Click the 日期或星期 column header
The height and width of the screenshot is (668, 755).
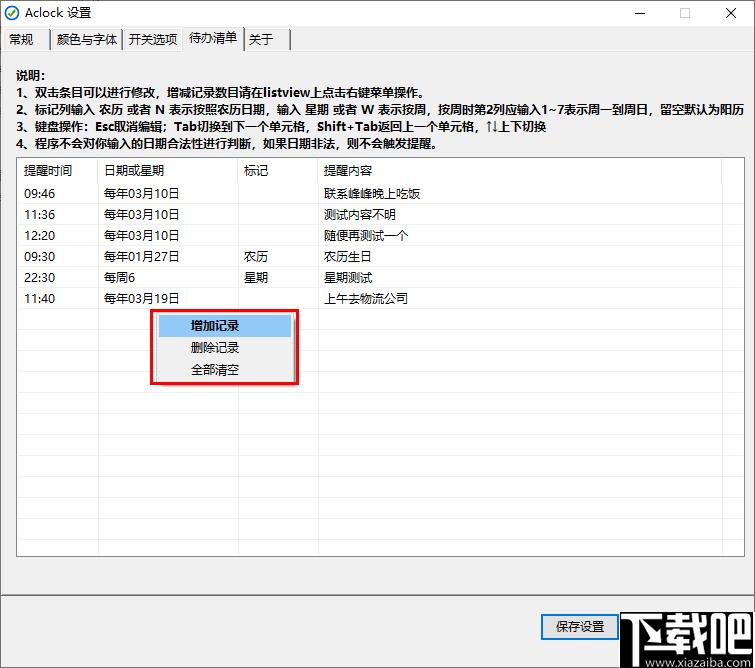(168, 170)
